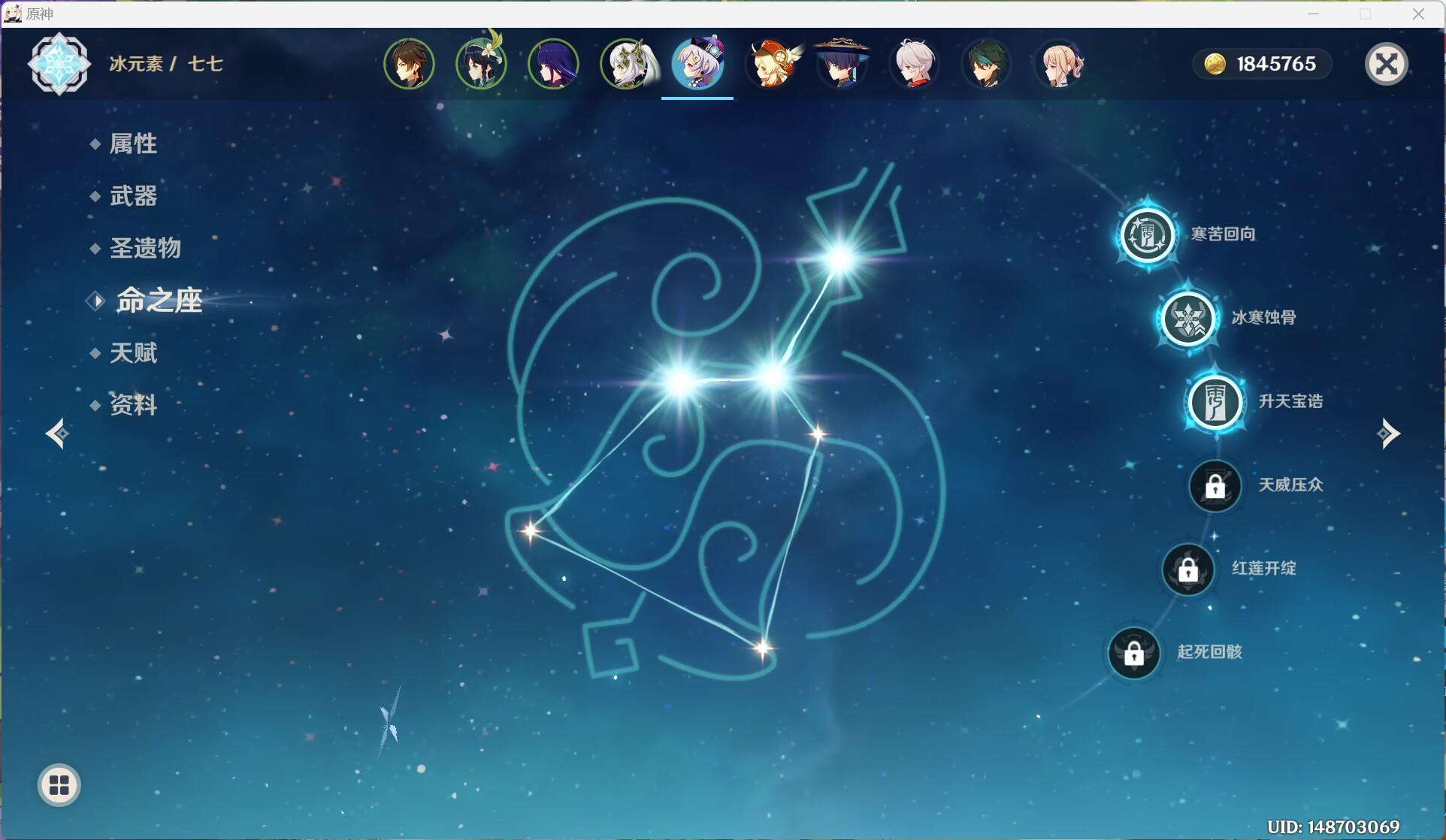The height and width of the screenshot is (840, 1446).
Task: Click the UID: 148703069 text
Action: [x=1333, y=827]
